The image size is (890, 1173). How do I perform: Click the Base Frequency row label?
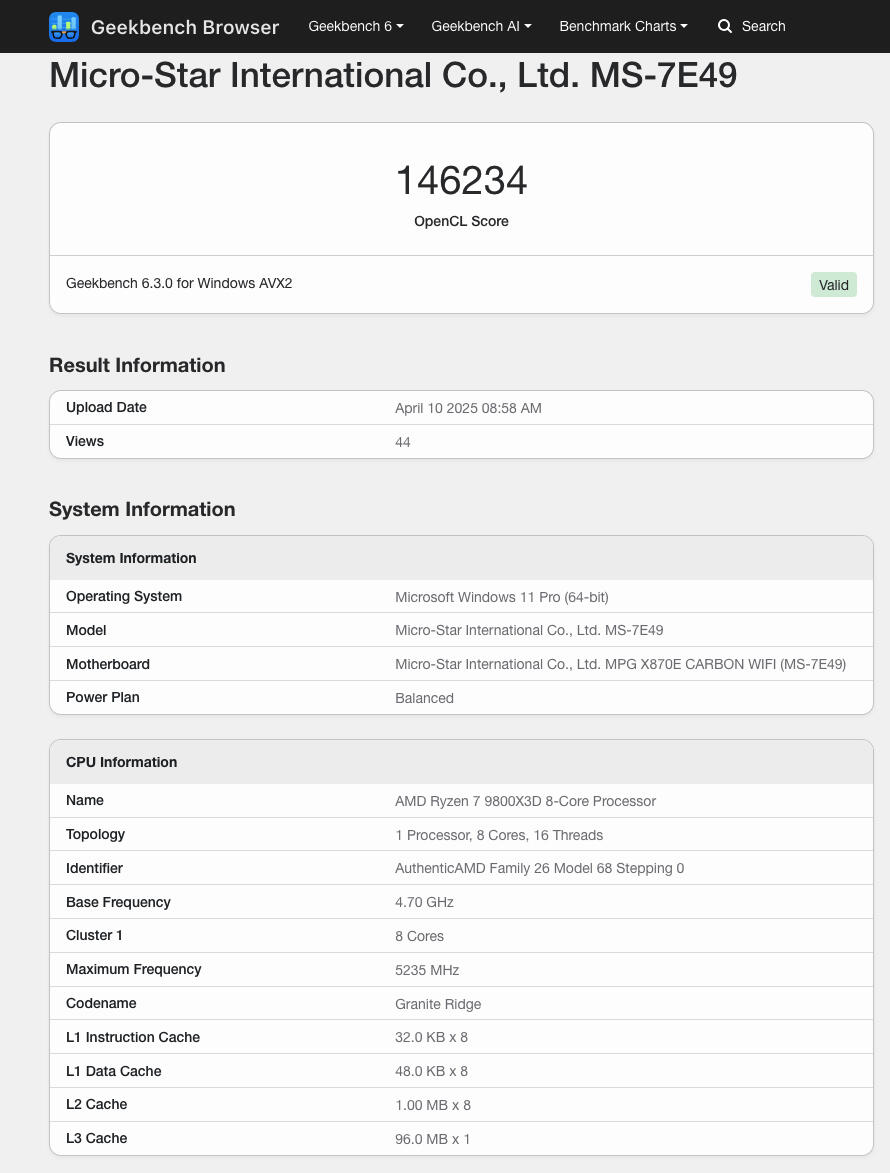[118, 902]
